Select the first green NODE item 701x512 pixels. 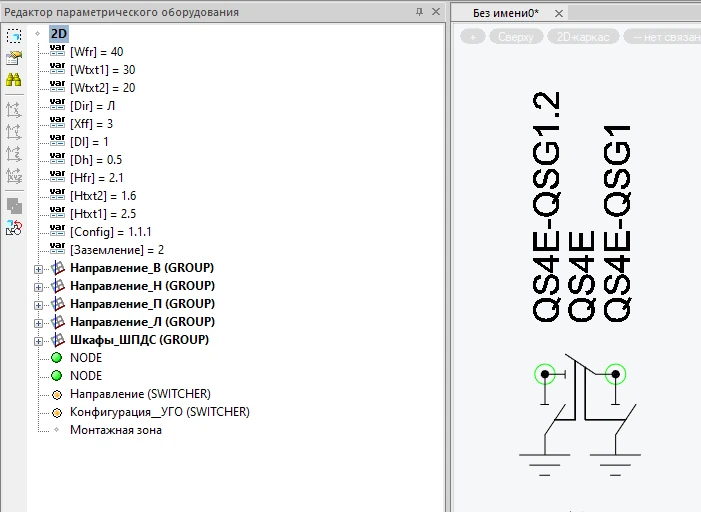(85, 358)
